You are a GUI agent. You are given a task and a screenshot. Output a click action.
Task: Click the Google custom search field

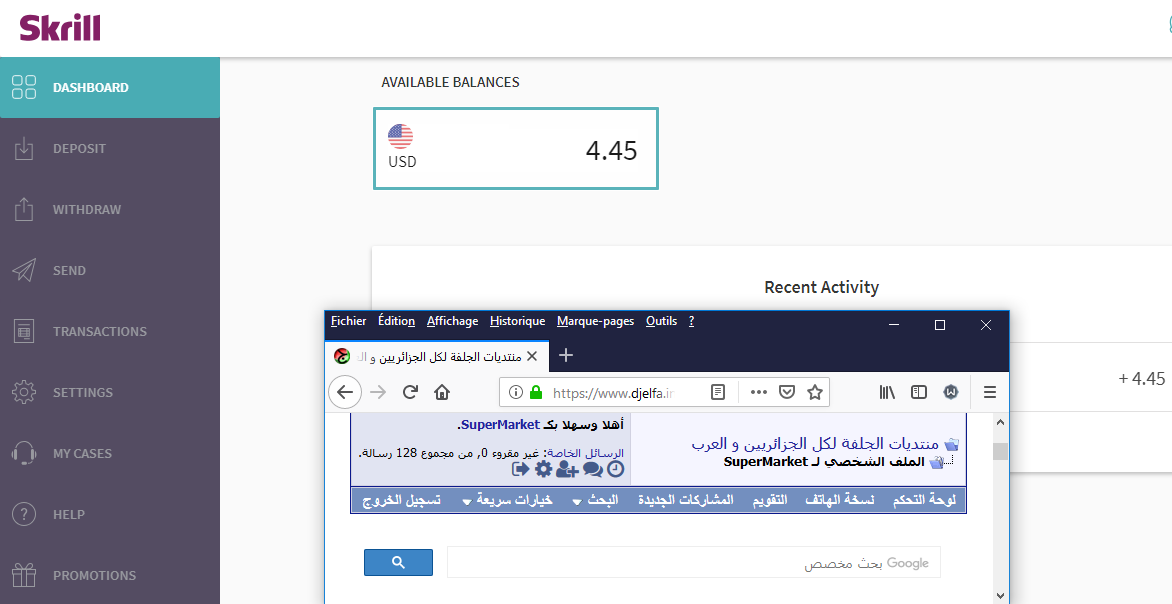pyautogui.click(x=694, y=562)
